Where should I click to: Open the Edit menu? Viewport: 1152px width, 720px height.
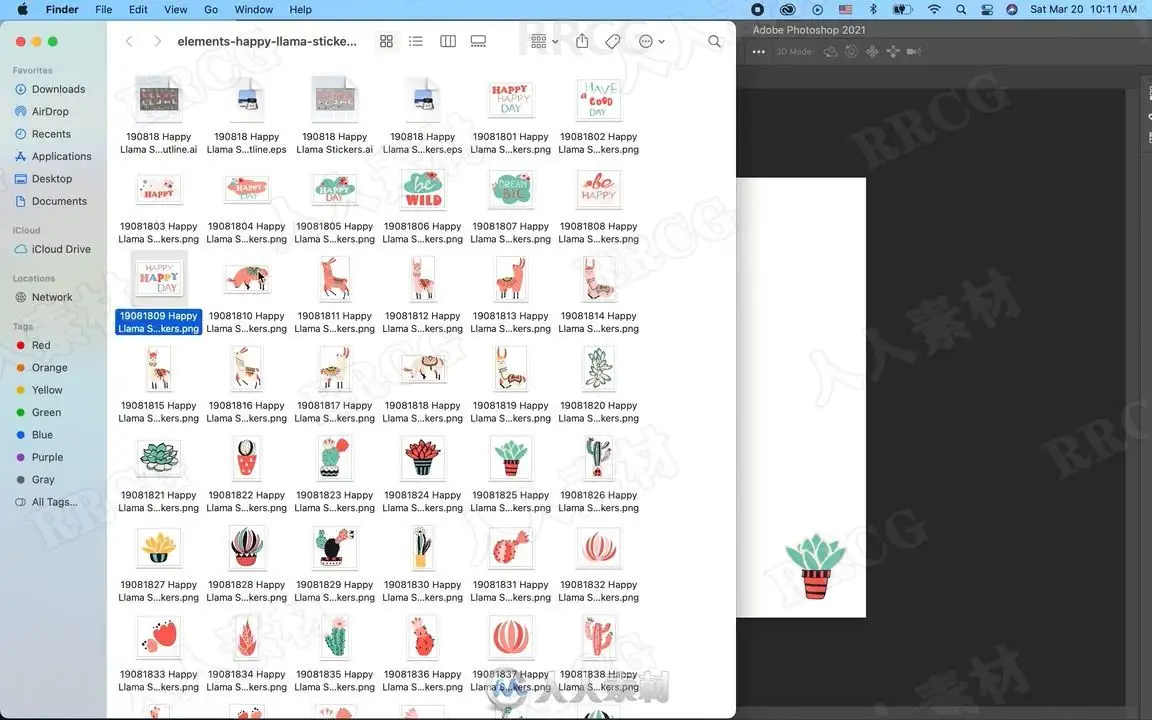(138, 10)
